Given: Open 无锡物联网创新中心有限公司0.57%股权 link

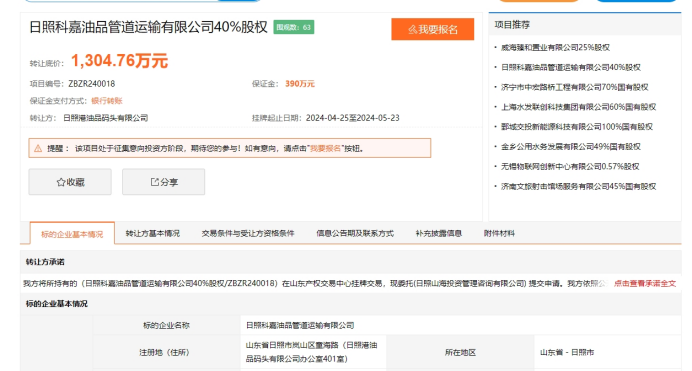Looking at the screenshot, I should tap(570, 166).
